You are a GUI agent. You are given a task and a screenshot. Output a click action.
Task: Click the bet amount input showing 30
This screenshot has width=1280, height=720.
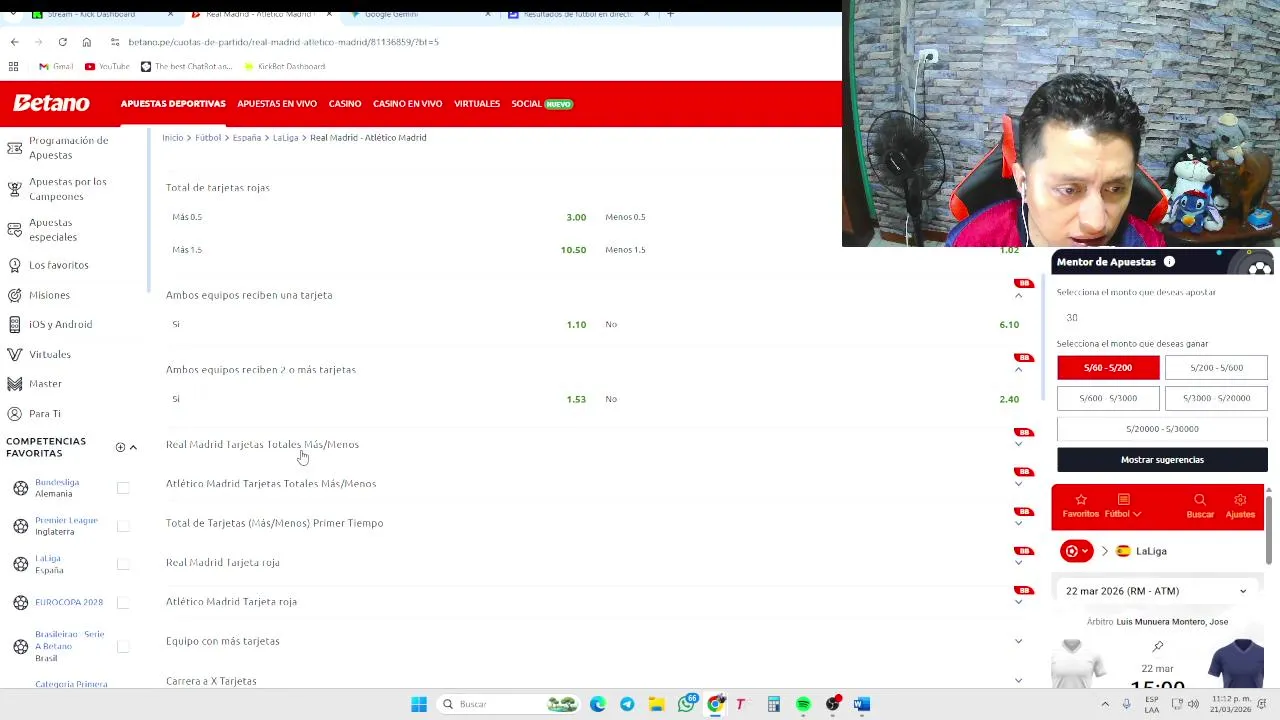pos(1162,318)
